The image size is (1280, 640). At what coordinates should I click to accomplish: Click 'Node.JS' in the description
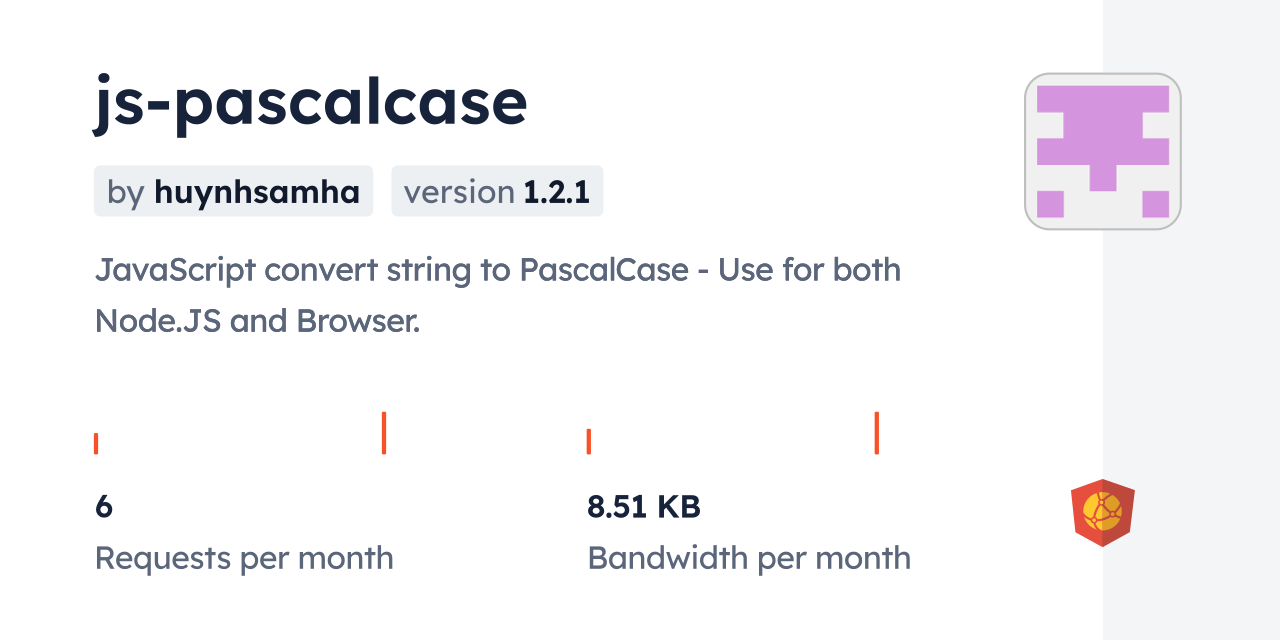(158, 321)
